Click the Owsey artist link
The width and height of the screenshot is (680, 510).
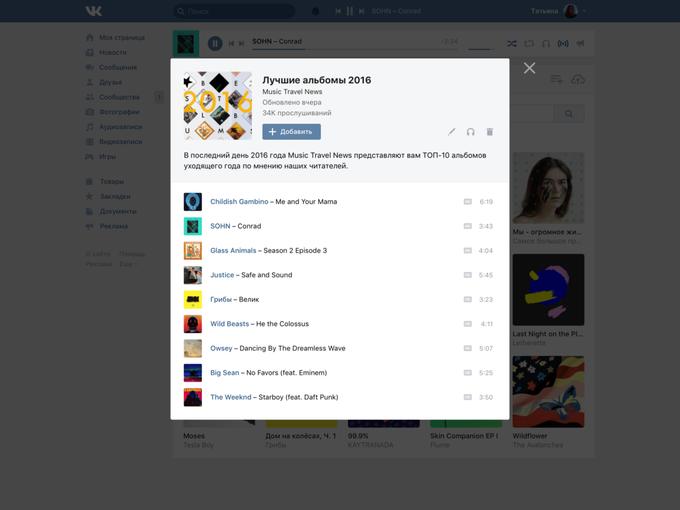[221, 348]
